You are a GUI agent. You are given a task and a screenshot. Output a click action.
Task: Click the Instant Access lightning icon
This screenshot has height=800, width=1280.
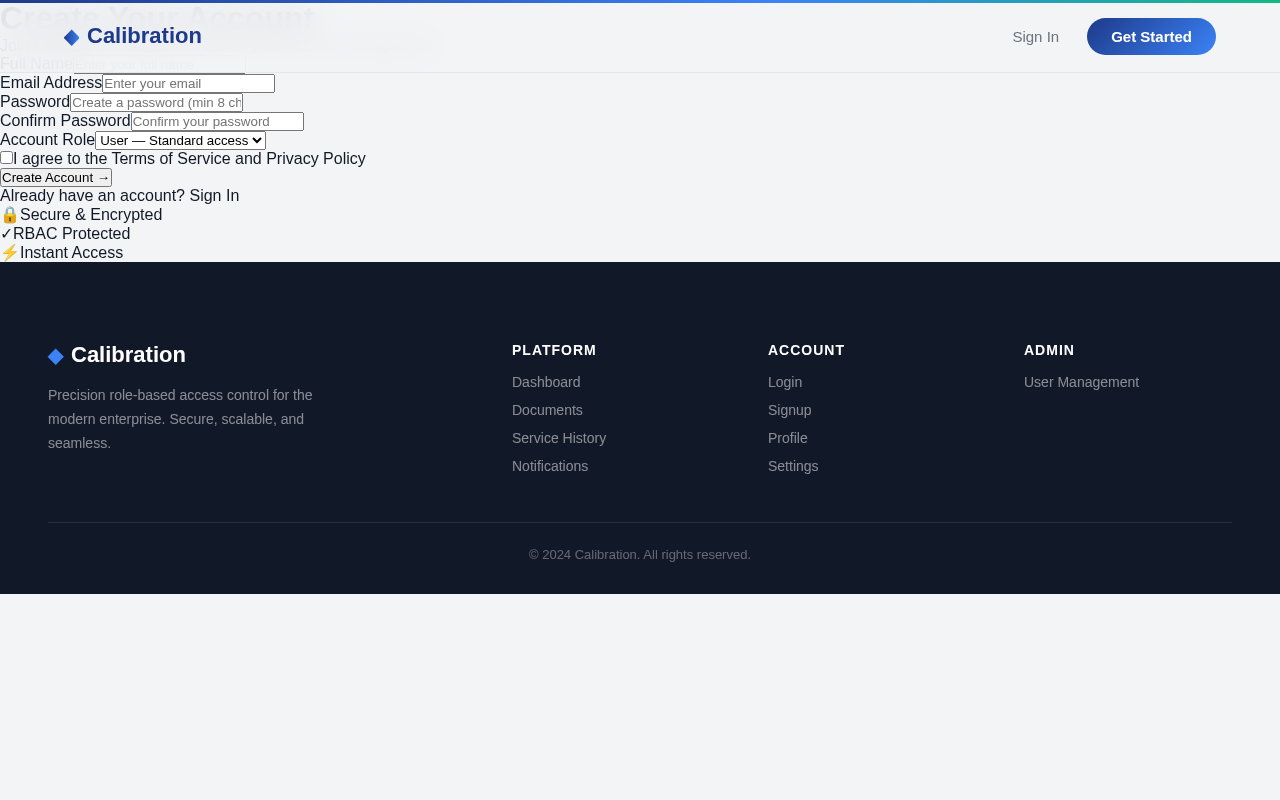(x=10, y=252)
